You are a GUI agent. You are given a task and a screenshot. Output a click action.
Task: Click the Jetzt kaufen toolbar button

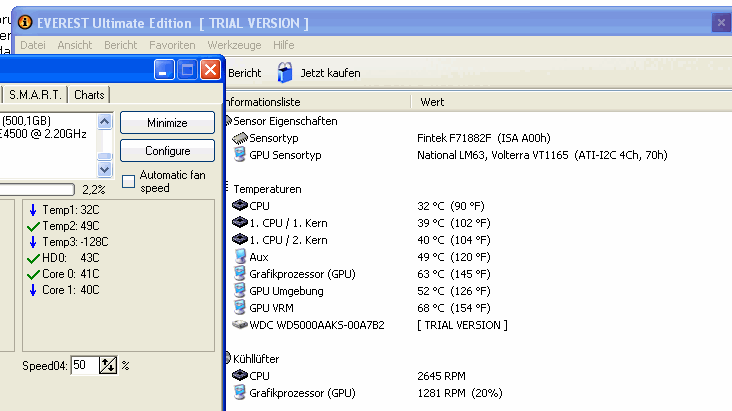(319, 73)
